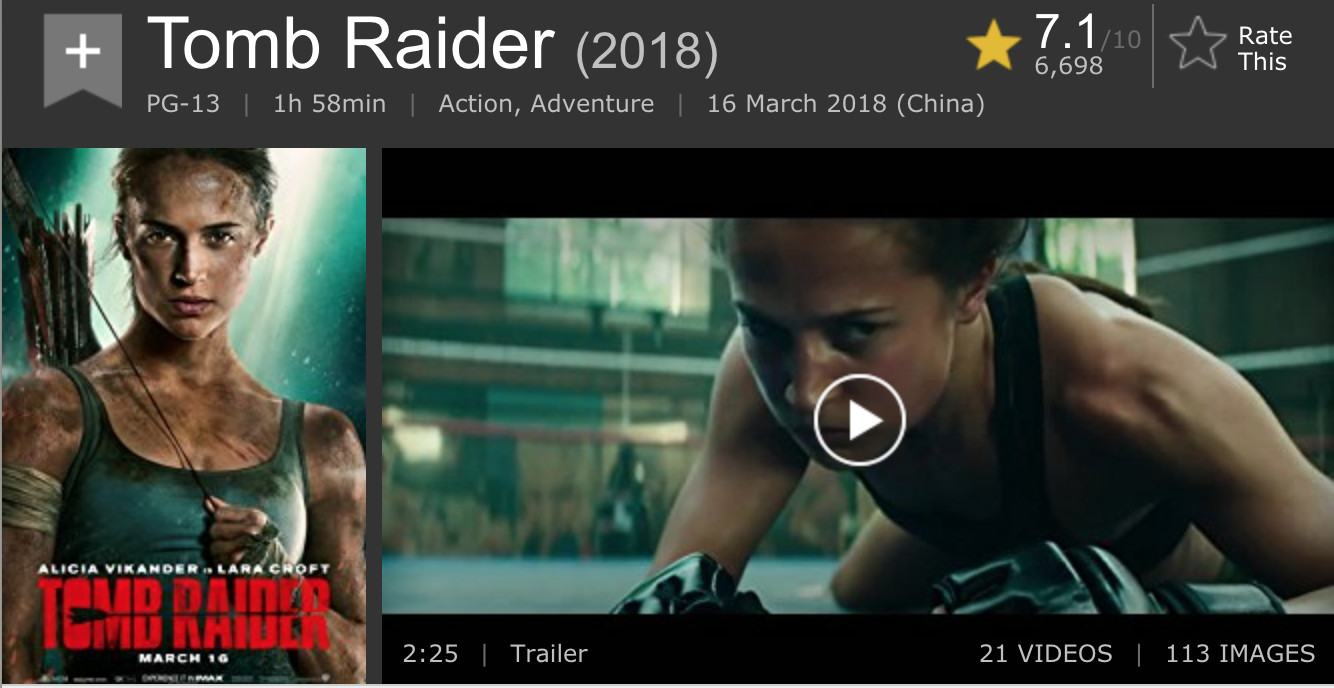The image size is (1334, 688).
Task: Click the Tomb Raider title heading
Action: click(350, 45)
